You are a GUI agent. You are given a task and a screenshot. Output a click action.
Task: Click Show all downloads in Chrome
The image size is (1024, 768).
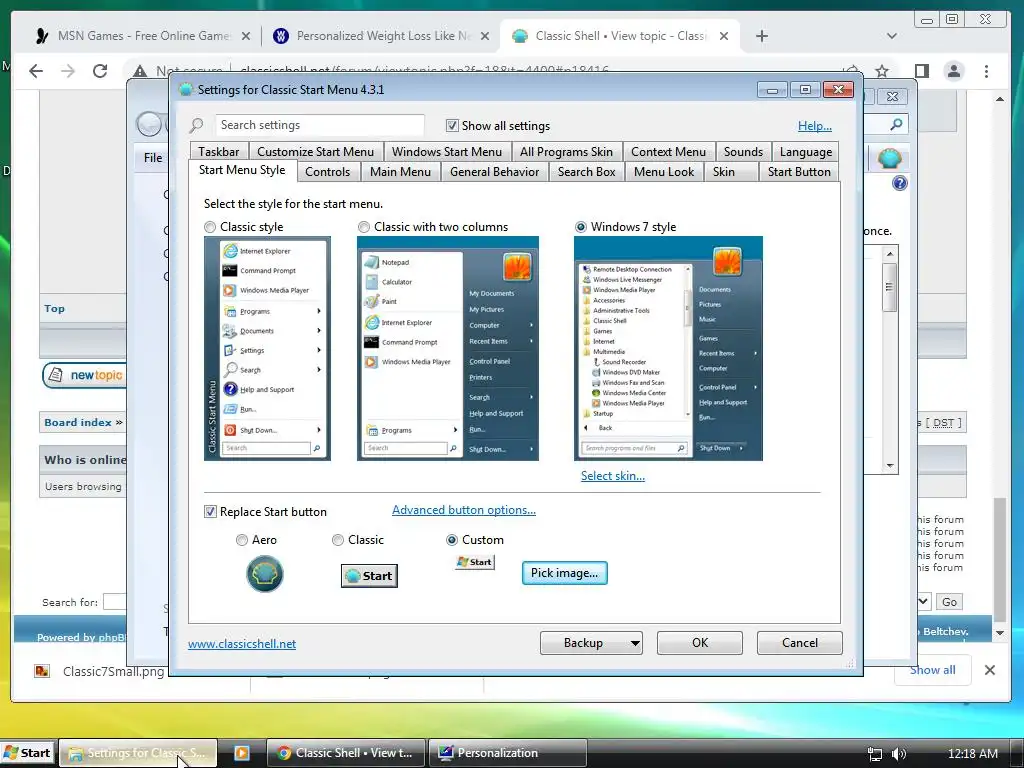(933, 669)
